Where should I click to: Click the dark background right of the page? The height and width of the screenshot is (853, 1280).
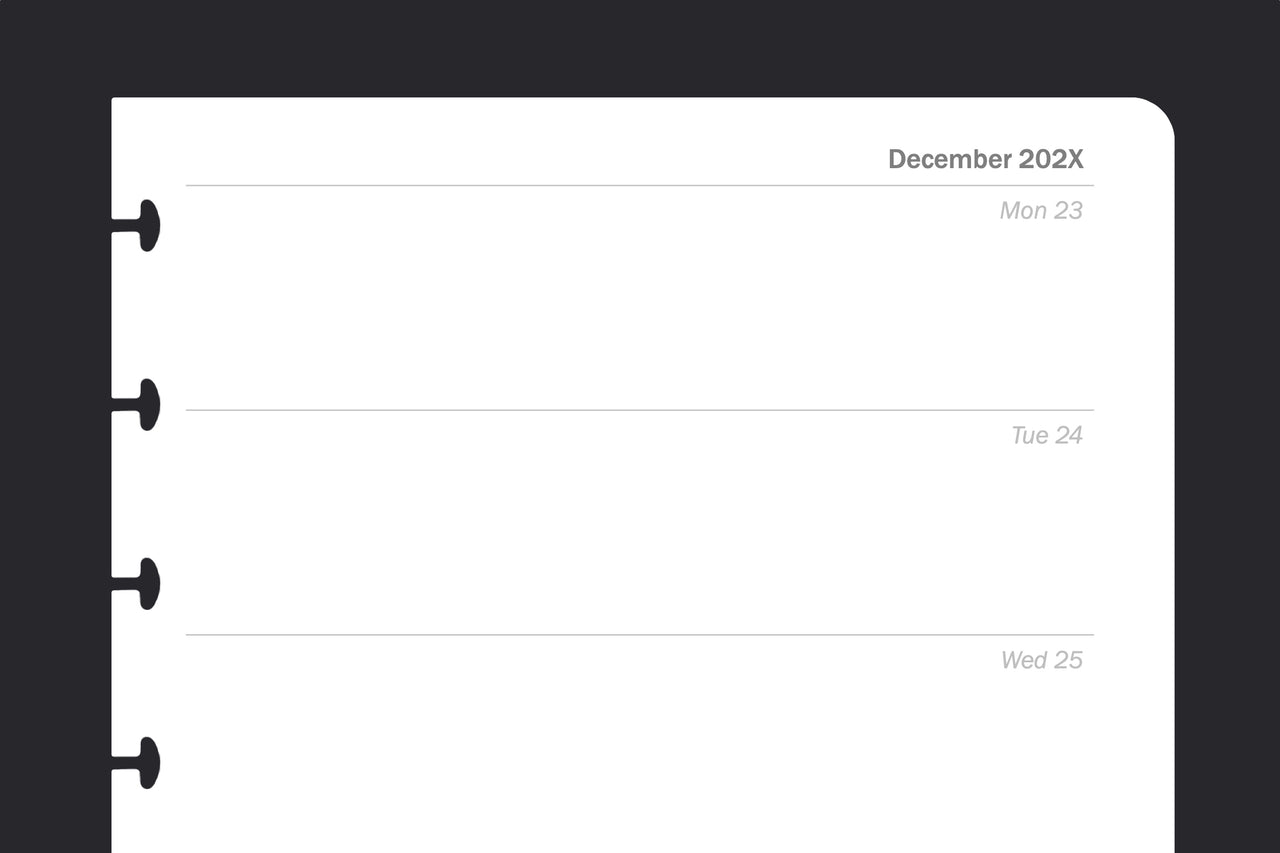[1227, 450]
